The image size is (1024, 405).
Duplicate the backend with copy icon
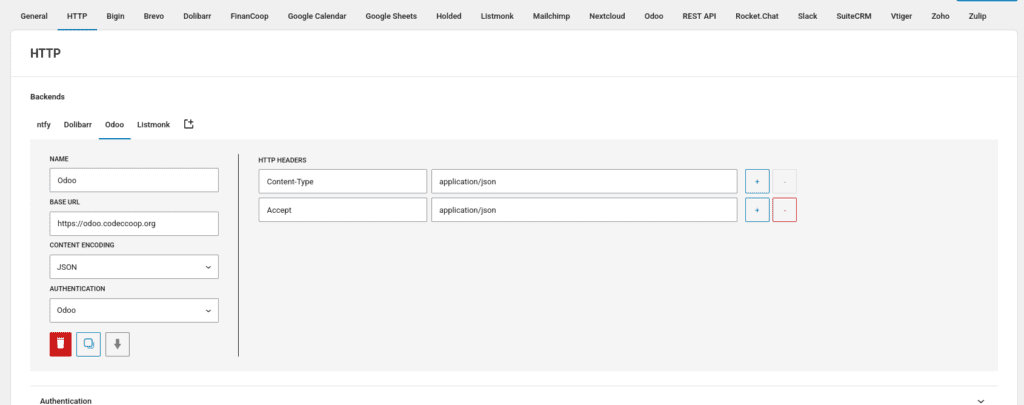pos(89,344)
